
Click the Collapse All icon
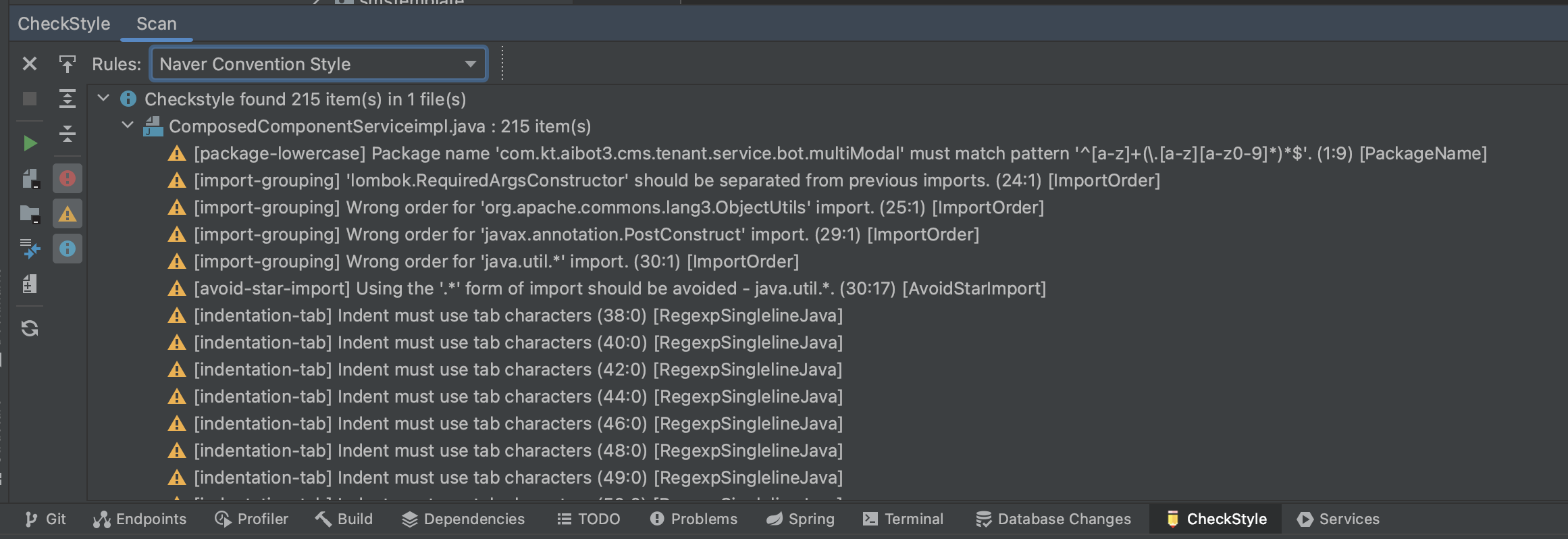tap(67, 133)
